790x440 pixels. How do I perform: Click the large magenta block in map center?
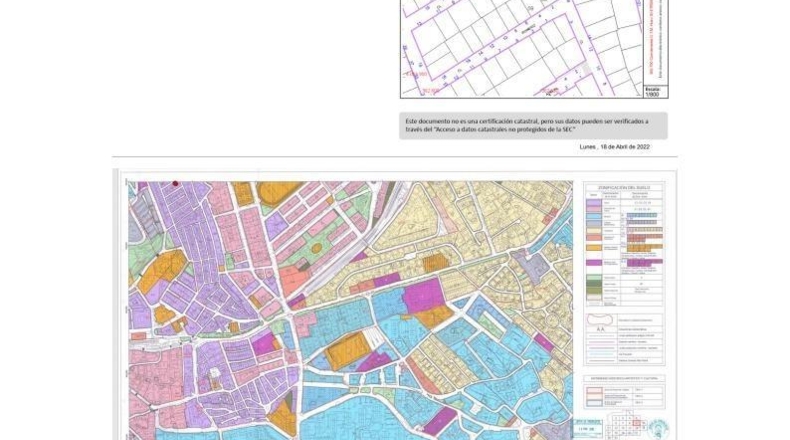point(424,296)
